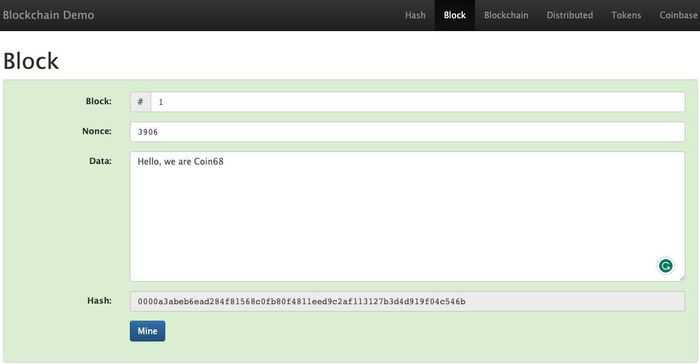Image resolution: width=700 pixels, height=364 pixels.
Task: Click the "Nonce:" label
Action: (96, 131)
